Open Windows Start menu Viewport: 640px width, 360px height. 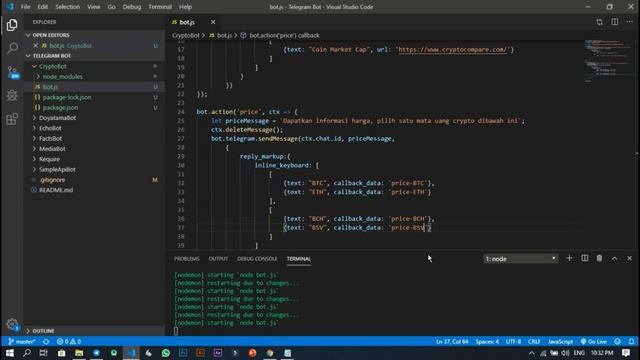point(10,353)
